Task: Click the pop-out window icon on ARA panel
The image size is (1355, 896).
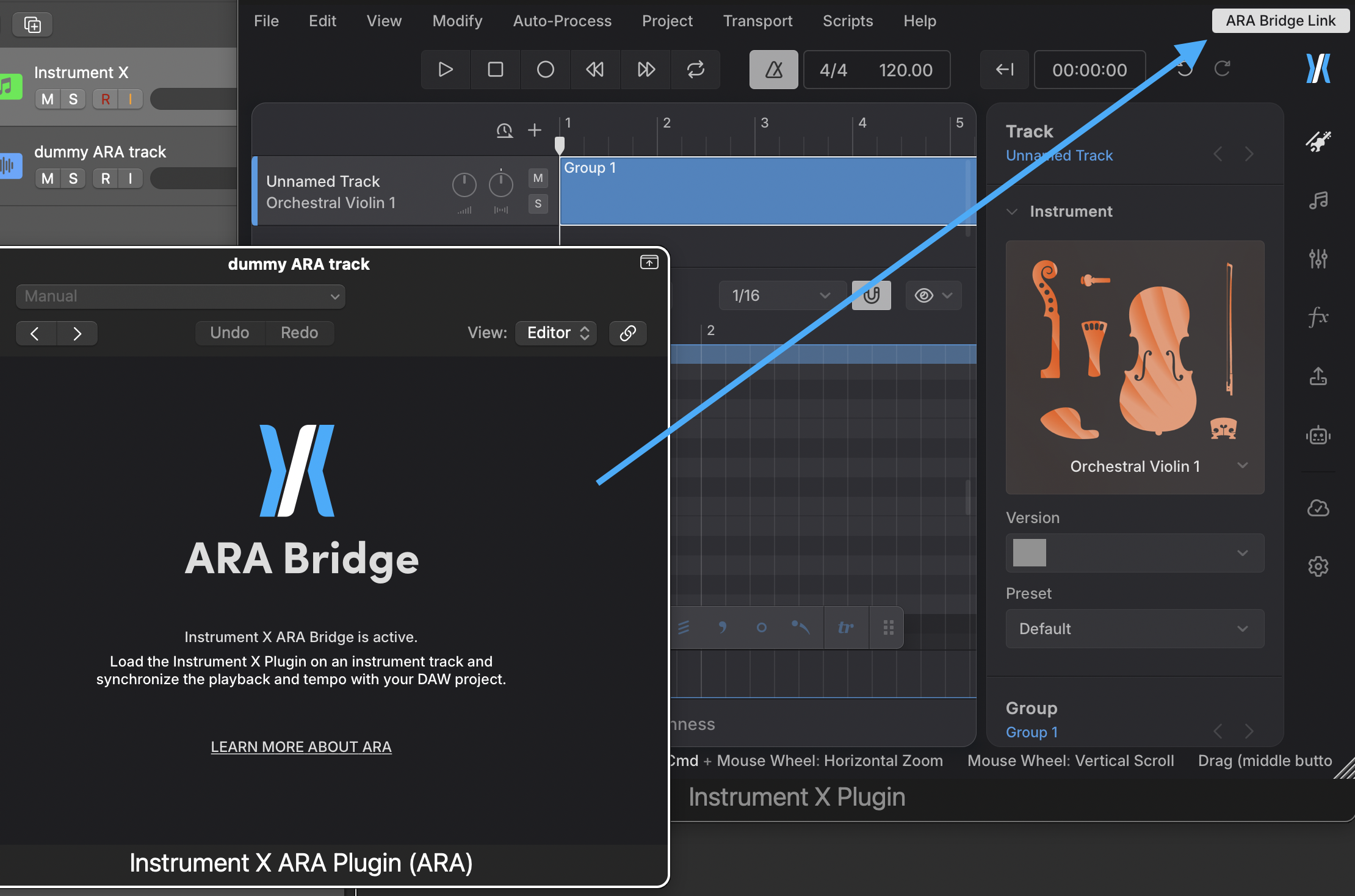Action: click(649, 262)
